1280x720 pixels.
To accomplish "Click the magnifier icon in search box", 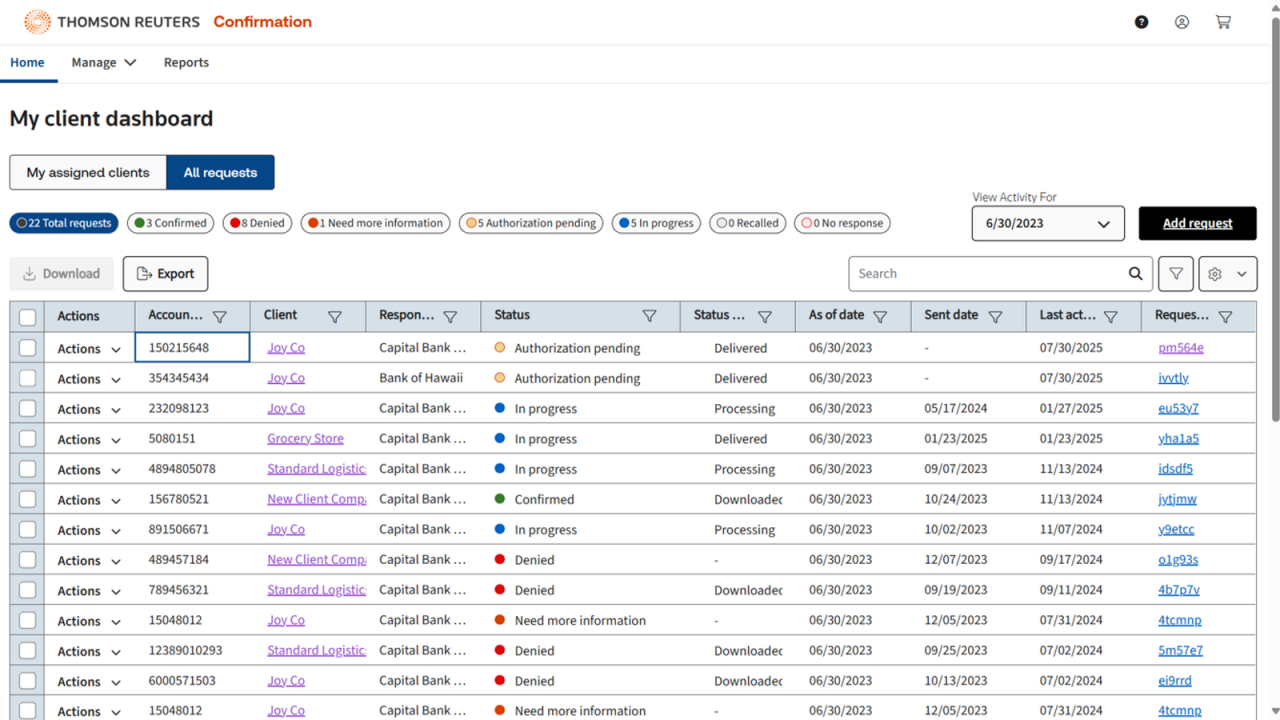I will 1135,274.
